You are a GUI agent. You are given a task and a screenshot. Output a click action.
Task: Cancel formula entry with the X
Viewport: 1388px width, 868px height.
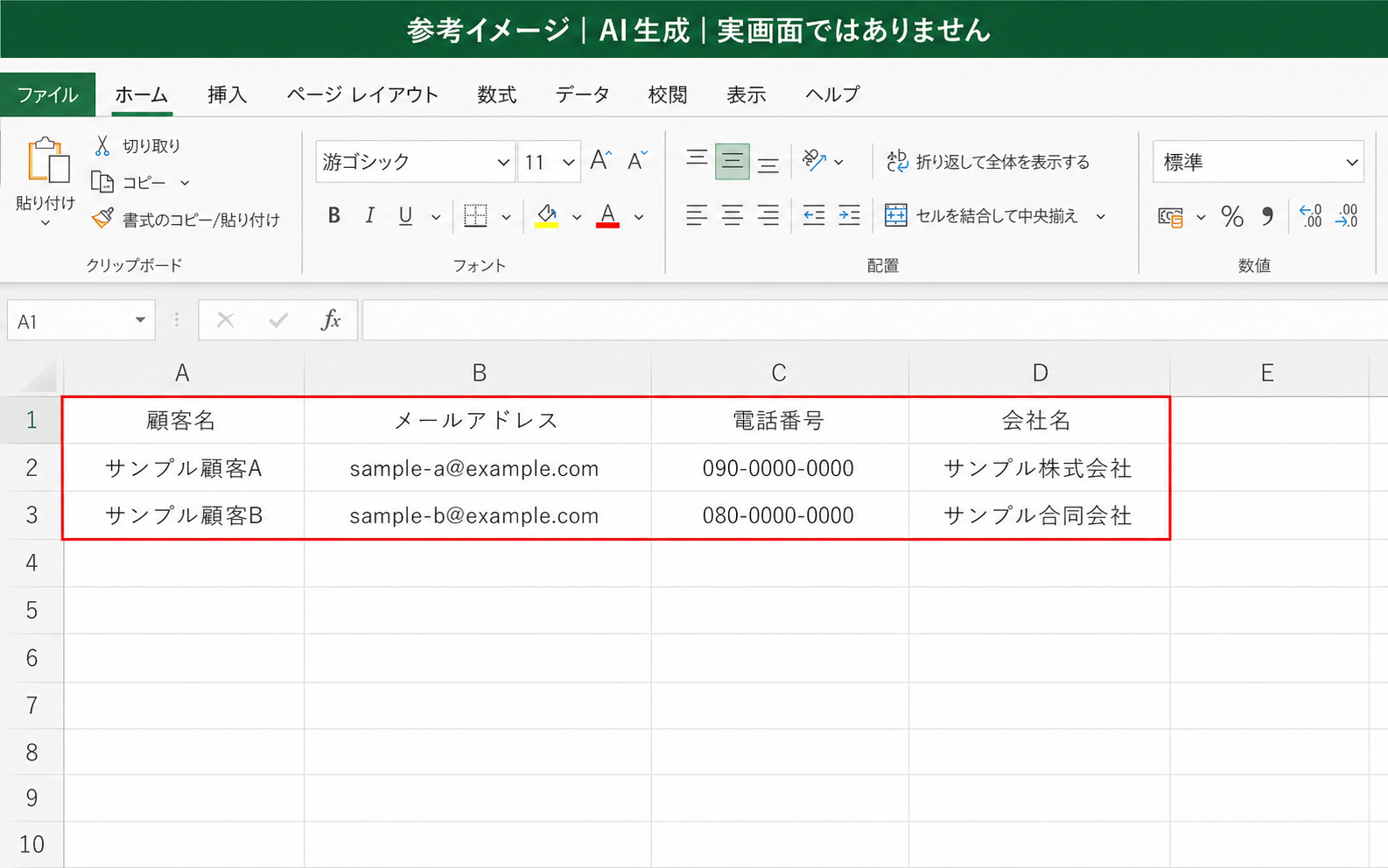tap(225, 320)
